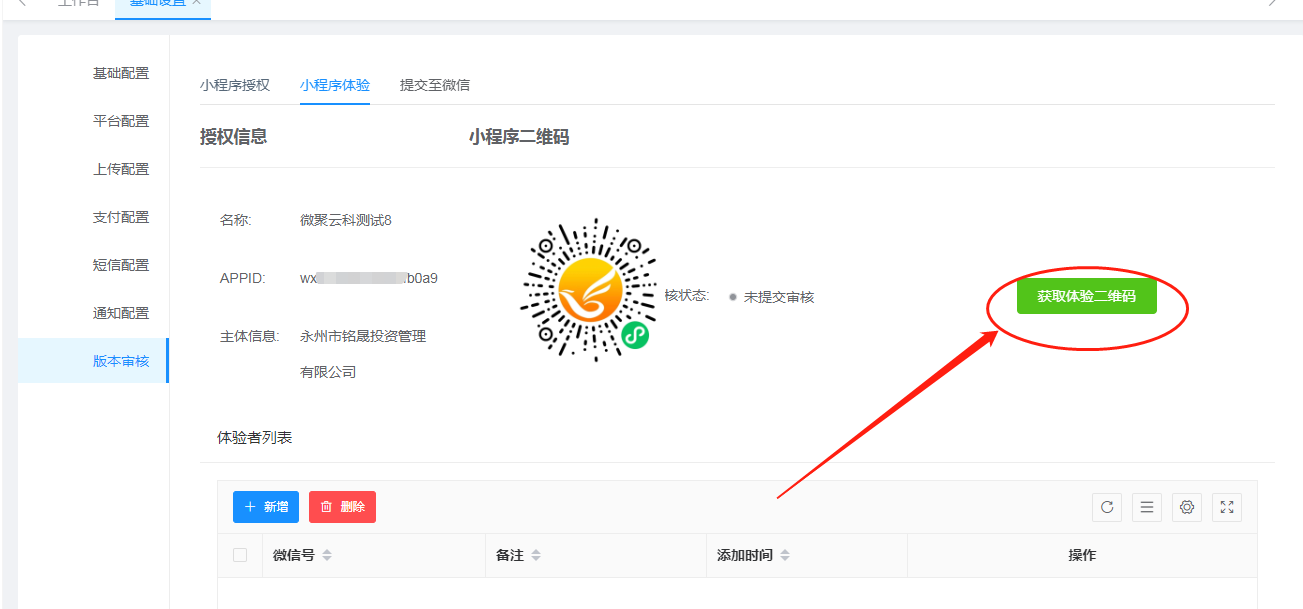Screen dimensions: 1303x609
Task: Click the 微信号 column header text
Action: (294, 555)
